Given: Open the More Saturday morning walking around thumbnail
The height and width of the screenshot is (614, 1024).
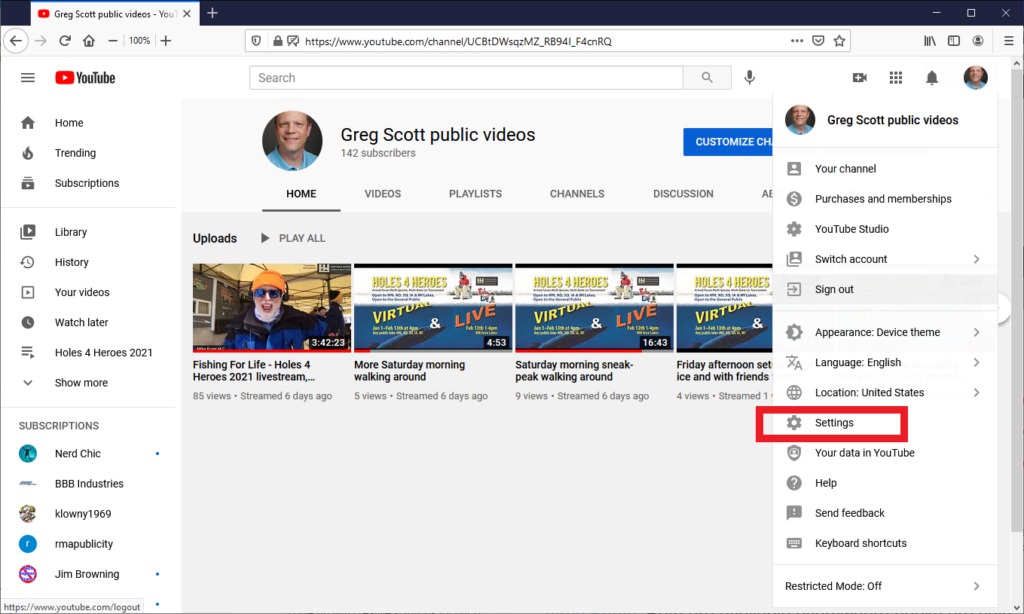Looking at the screenshot, I should click(433, 308).
